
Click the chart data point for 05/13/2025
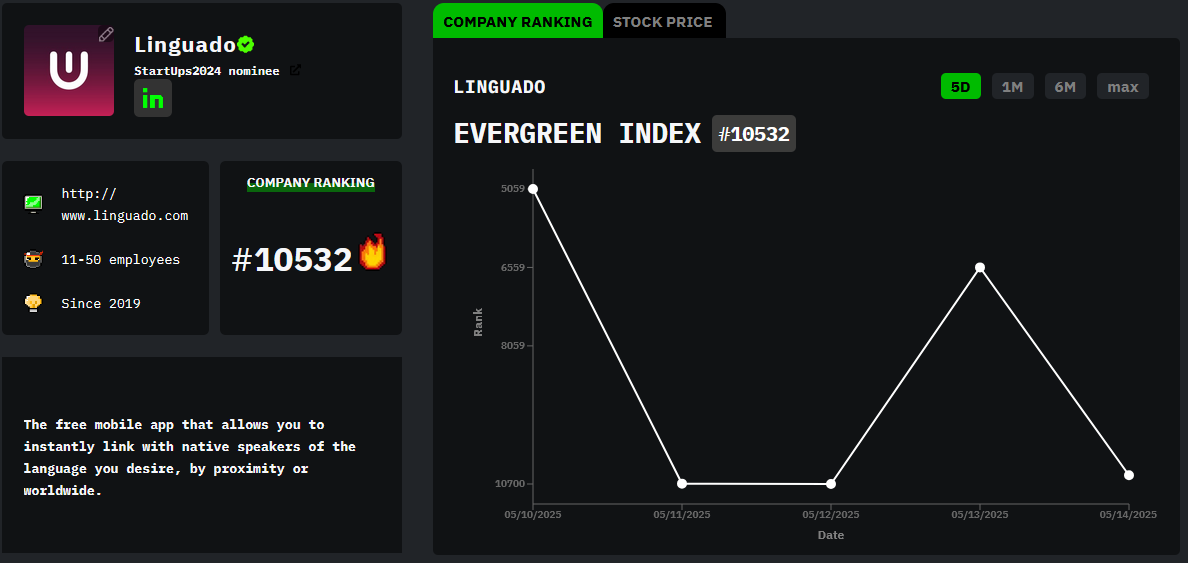[x=980, y=267]
